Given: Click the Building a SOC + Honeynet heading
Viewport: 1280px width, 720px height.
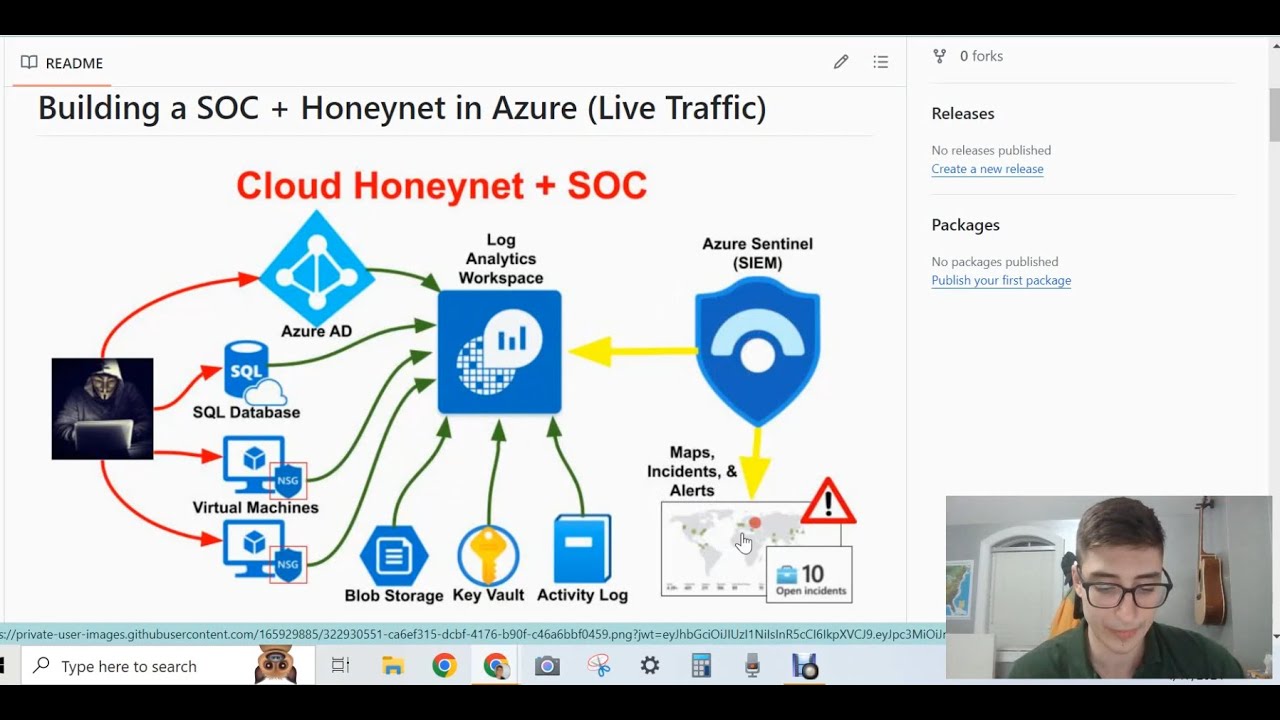Looking at the screenshot, I should point(402,108).
